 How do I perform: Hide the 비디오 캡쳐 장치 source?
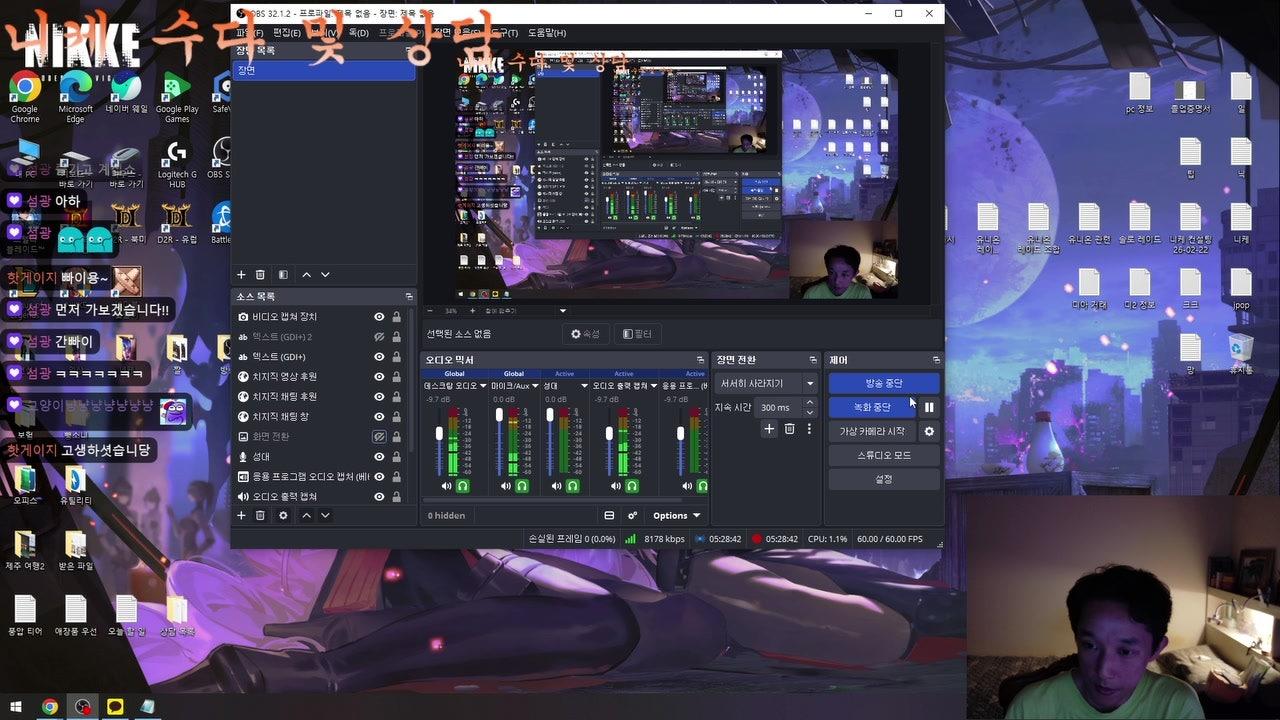tap(379, 317)
